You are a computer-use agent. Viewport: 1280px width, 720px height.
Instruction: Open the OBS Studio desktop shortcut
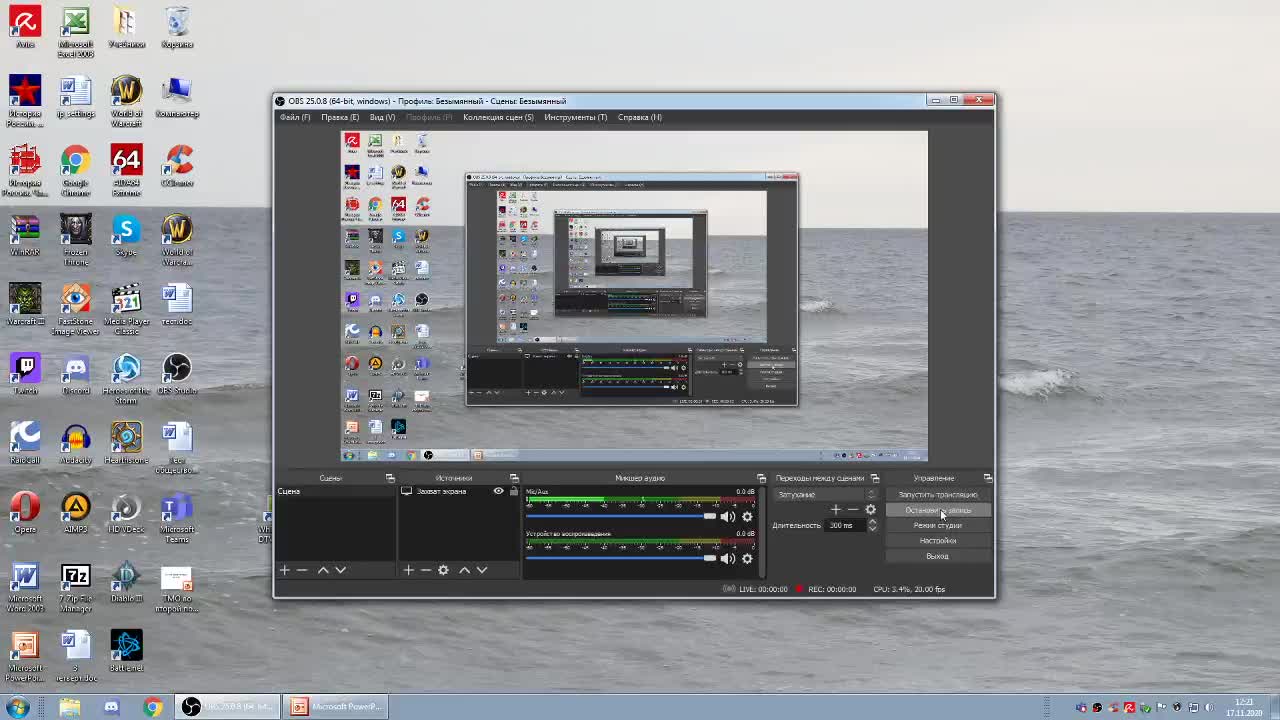coord(177,374)
